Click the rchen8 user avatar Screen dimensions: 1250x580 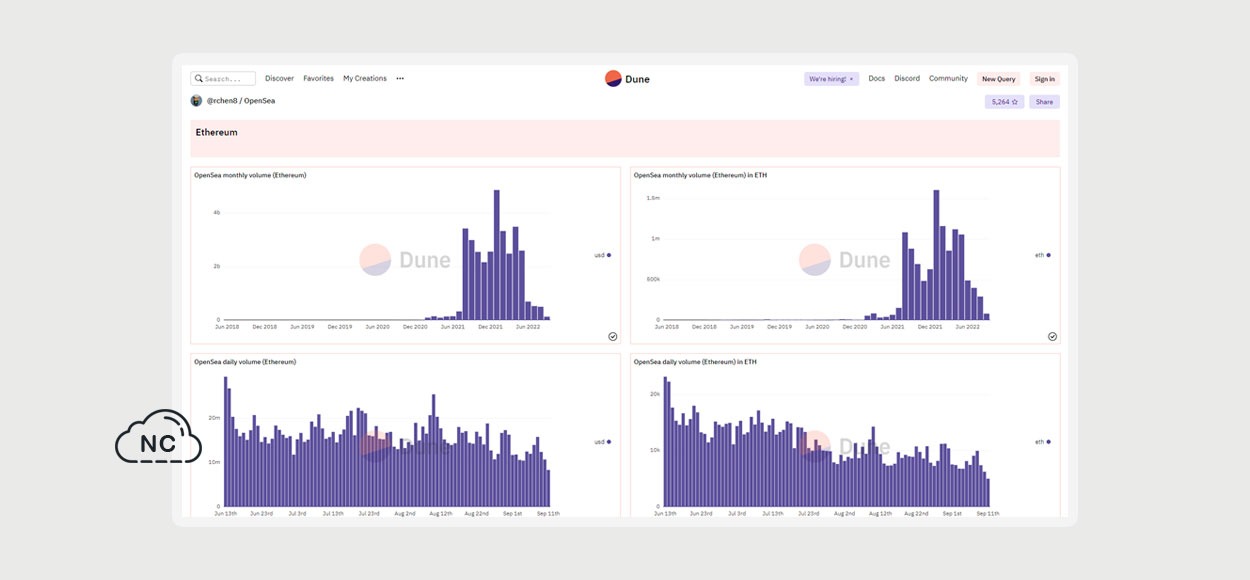point(196,101)
